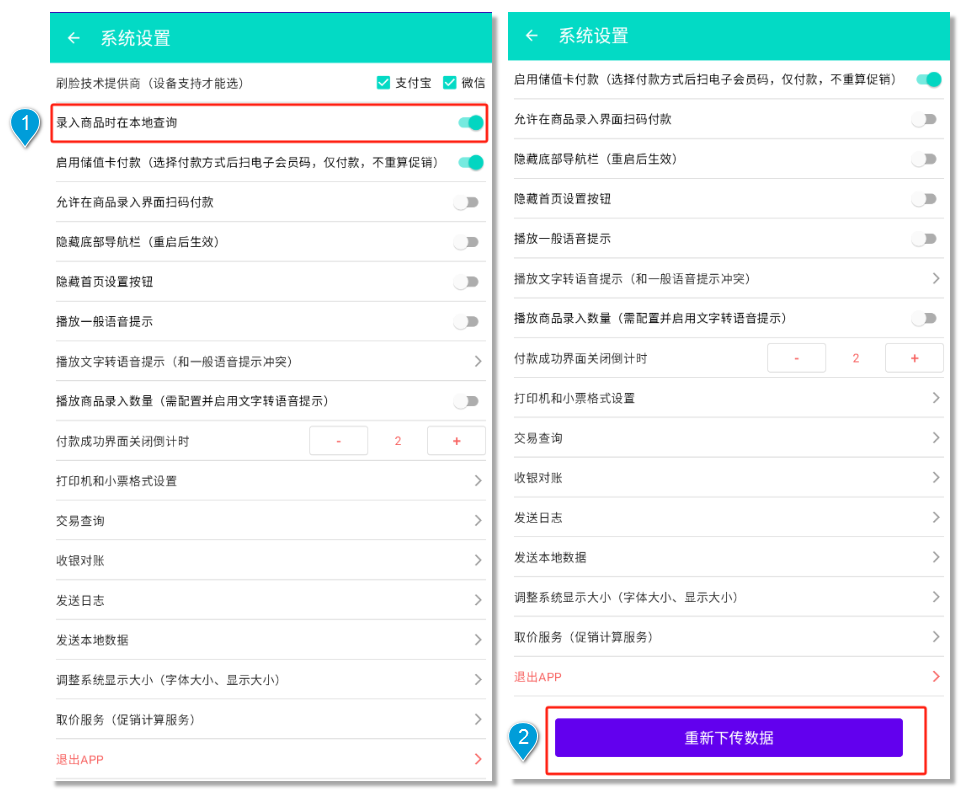Click countdown value 2 in left panel
The height and width of the screenshot is (798, 969).
click(x=397, y=441)
